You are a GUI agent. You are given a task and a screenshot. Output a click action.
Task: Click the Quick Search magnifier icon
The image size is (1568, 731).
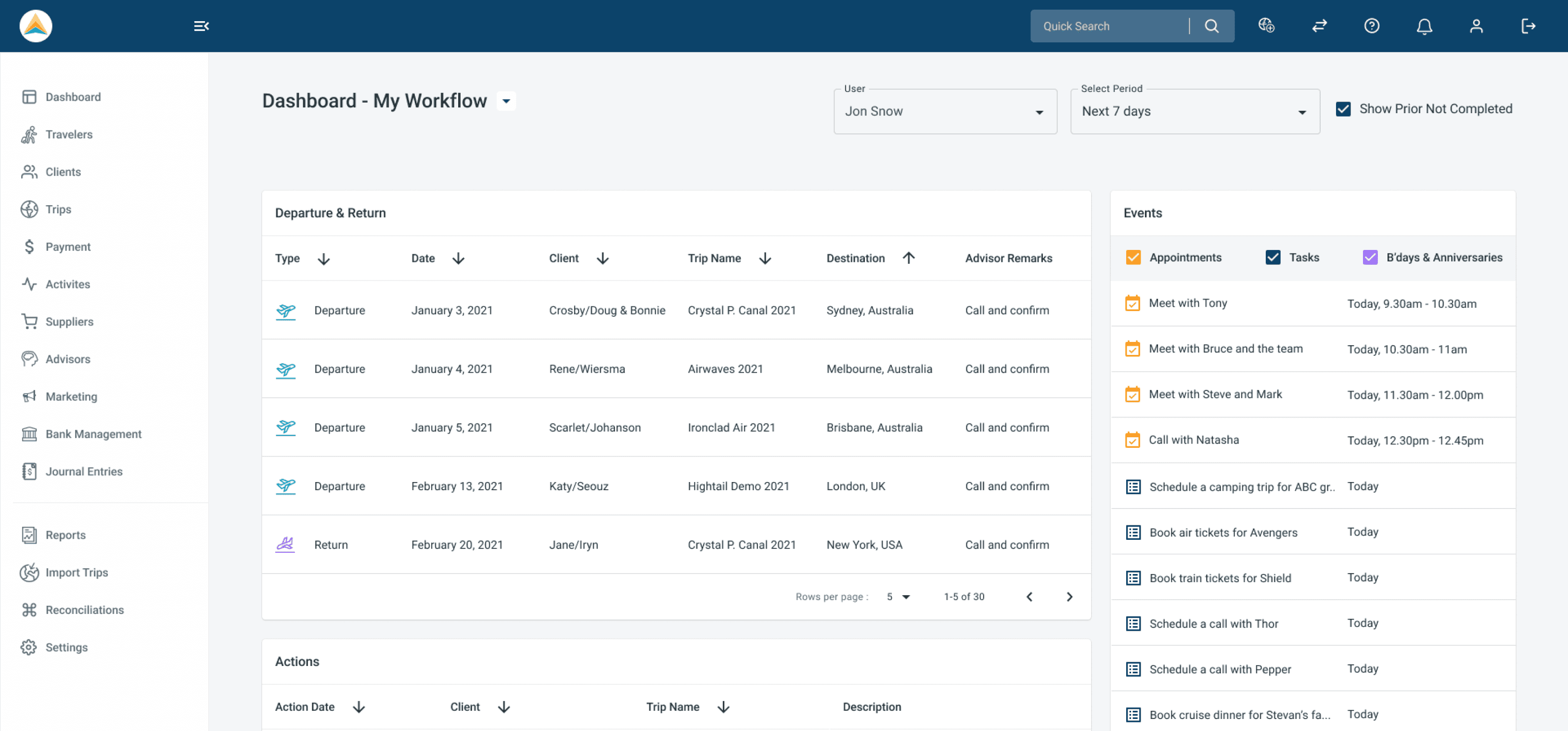pyautogui.click(x=1211, y=26)
